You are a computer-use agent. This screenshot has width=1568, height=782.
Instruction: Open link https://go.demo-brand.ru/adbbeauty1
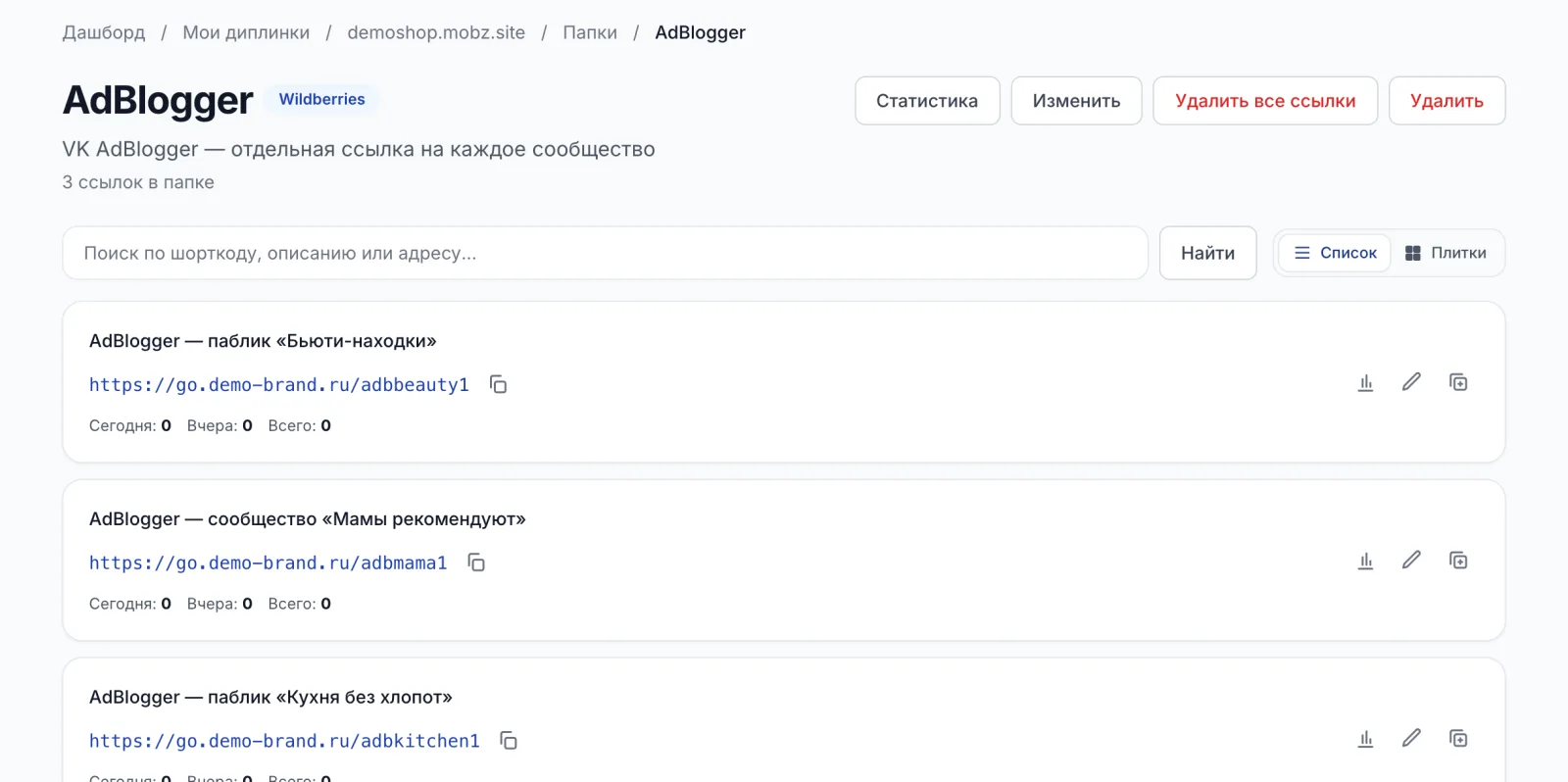[279, 385]
